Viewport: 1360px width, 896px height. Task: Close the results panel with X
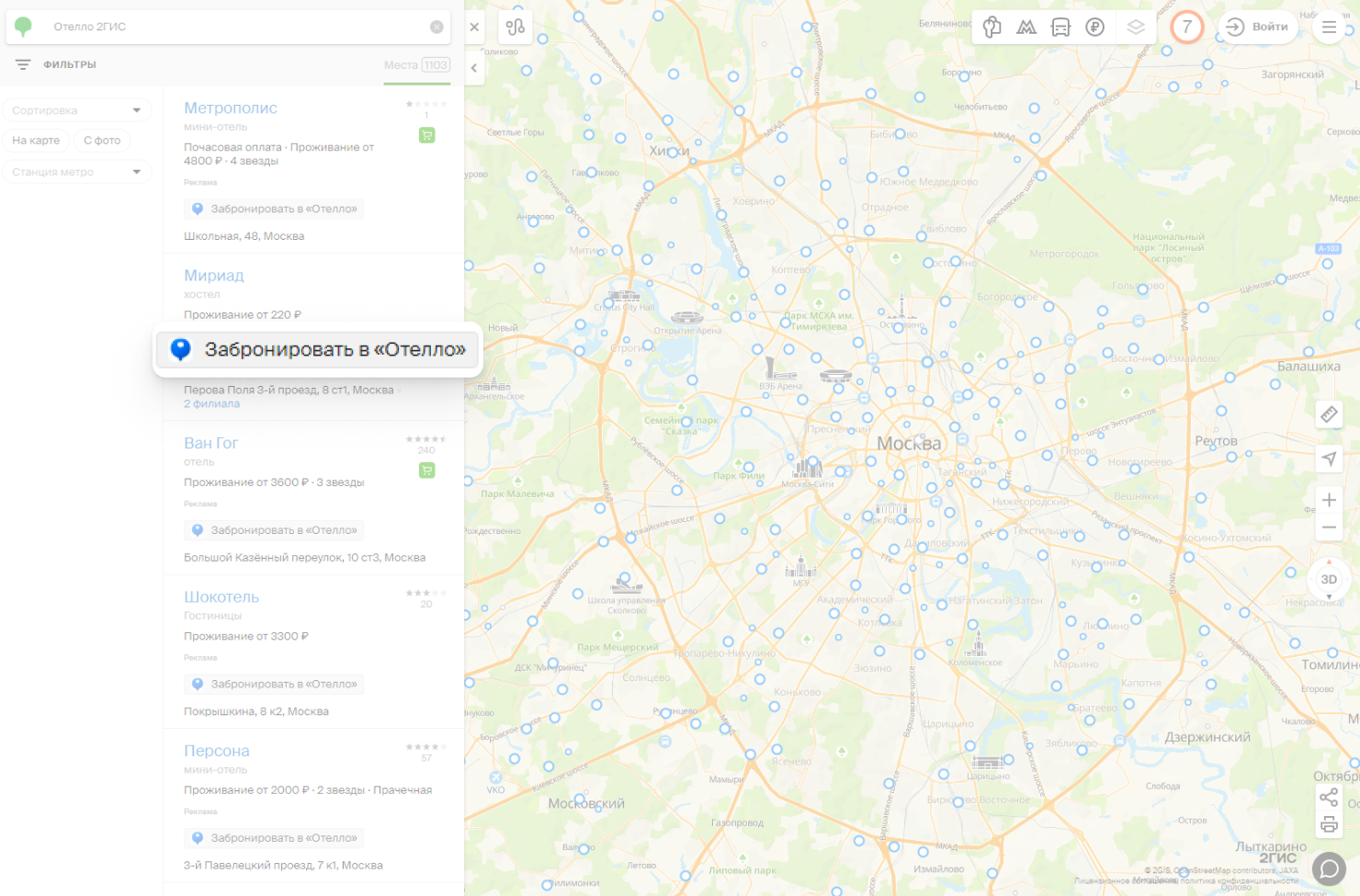click(x=474, y=27)
